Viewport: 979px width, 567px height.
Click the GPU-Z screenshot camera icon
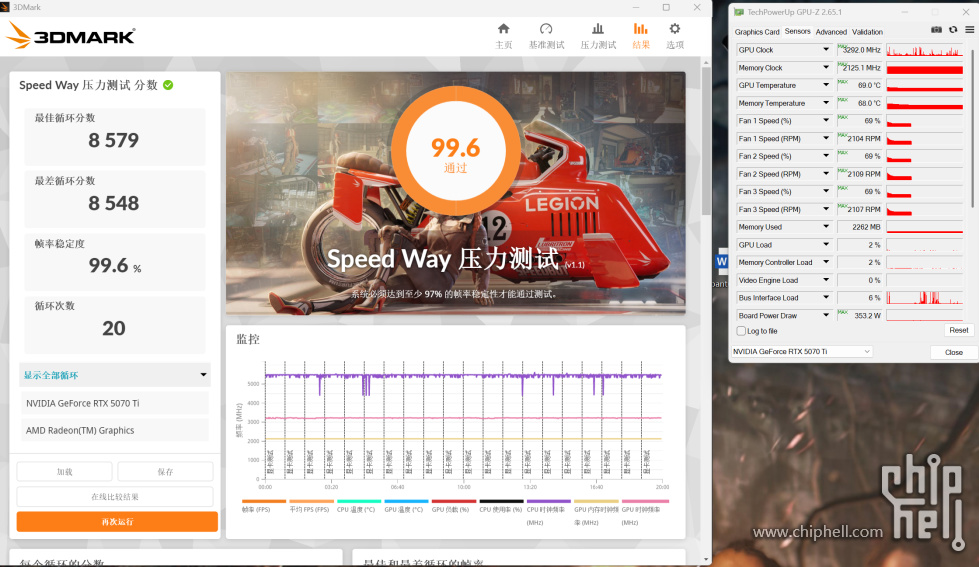click(936, 30)
